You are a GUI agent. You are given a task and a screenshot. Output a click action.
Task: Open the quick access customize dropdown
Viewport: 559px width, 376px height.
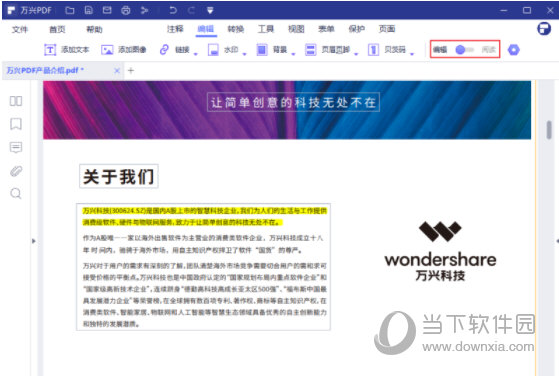pyautogui.click(x=210, y=11)
